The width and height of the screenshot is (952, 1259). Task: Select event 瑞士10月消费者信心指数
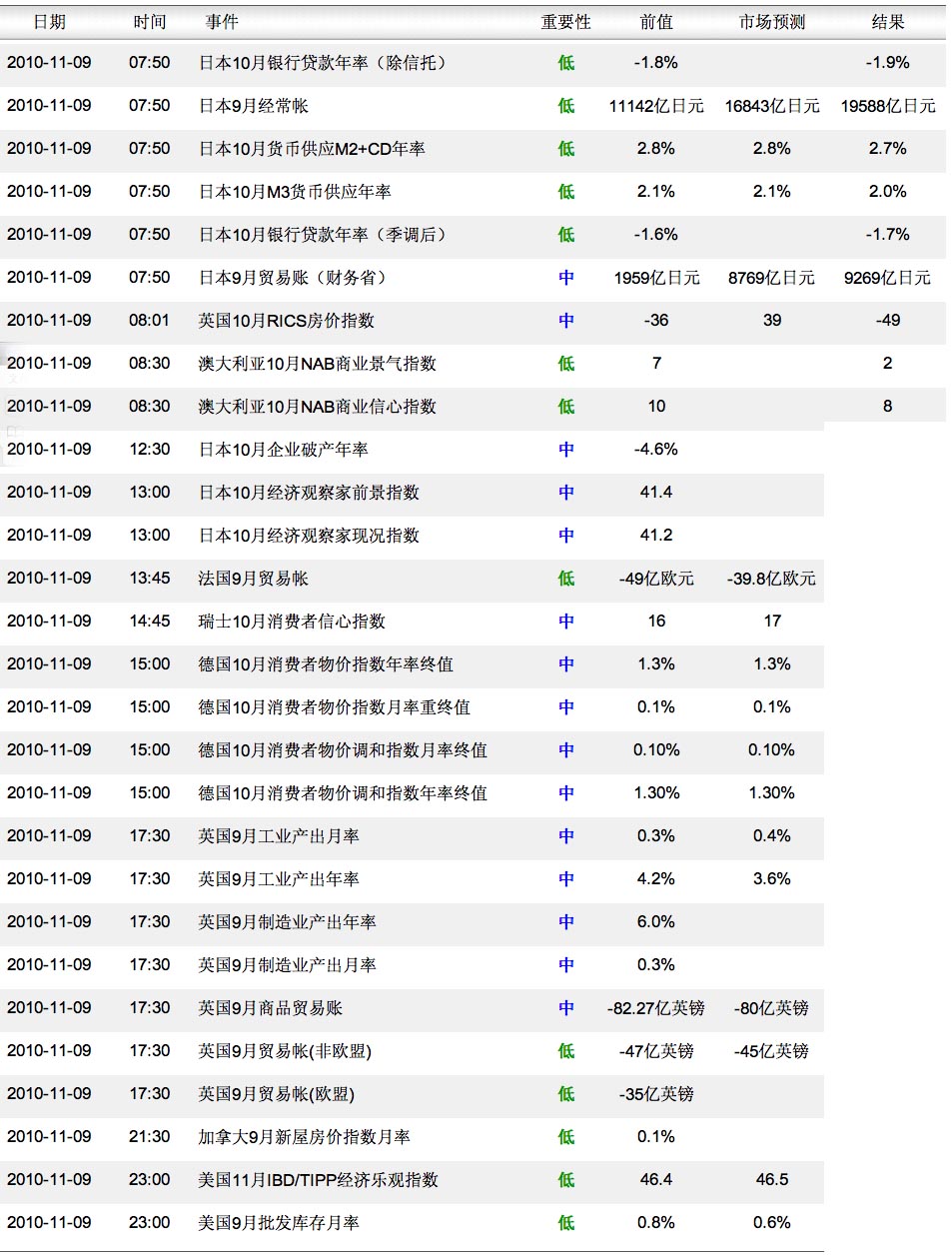(292, 622)
